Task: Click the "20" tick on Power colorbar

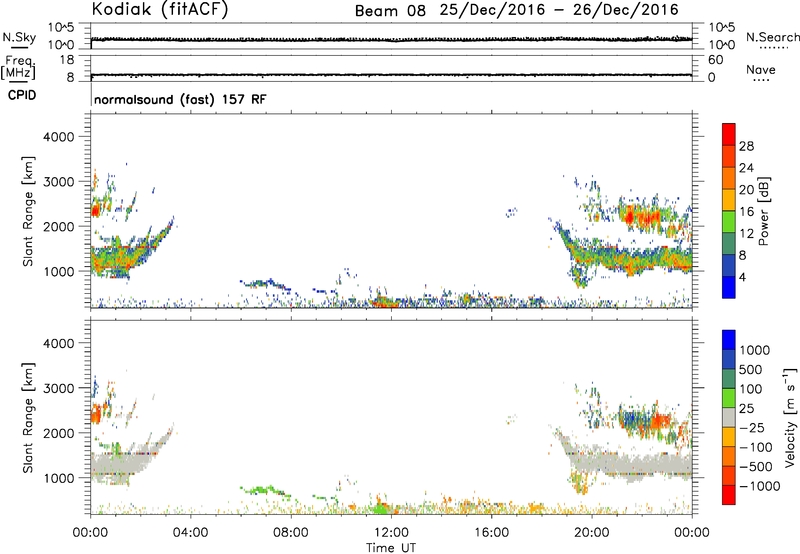Action: pyautogui.click(x=746, y=190)
